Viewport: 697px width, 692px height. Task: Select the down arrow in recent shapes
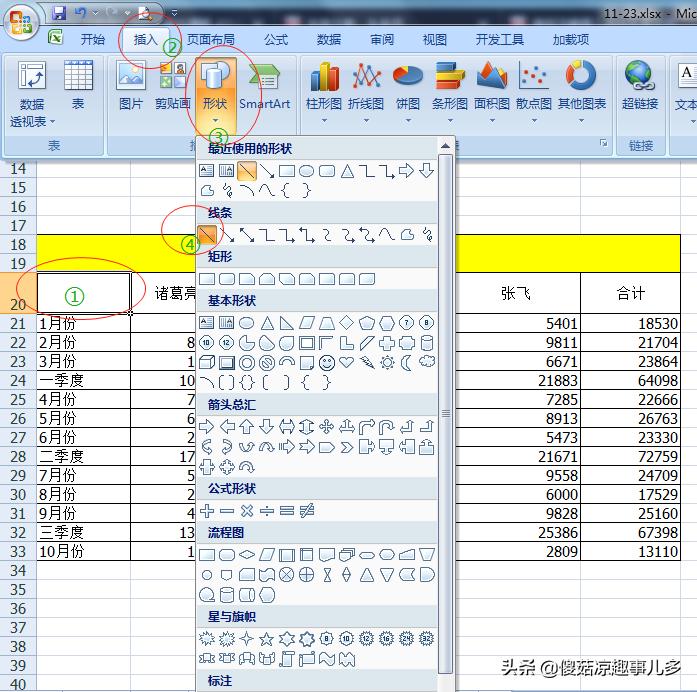tap(427, 171)
